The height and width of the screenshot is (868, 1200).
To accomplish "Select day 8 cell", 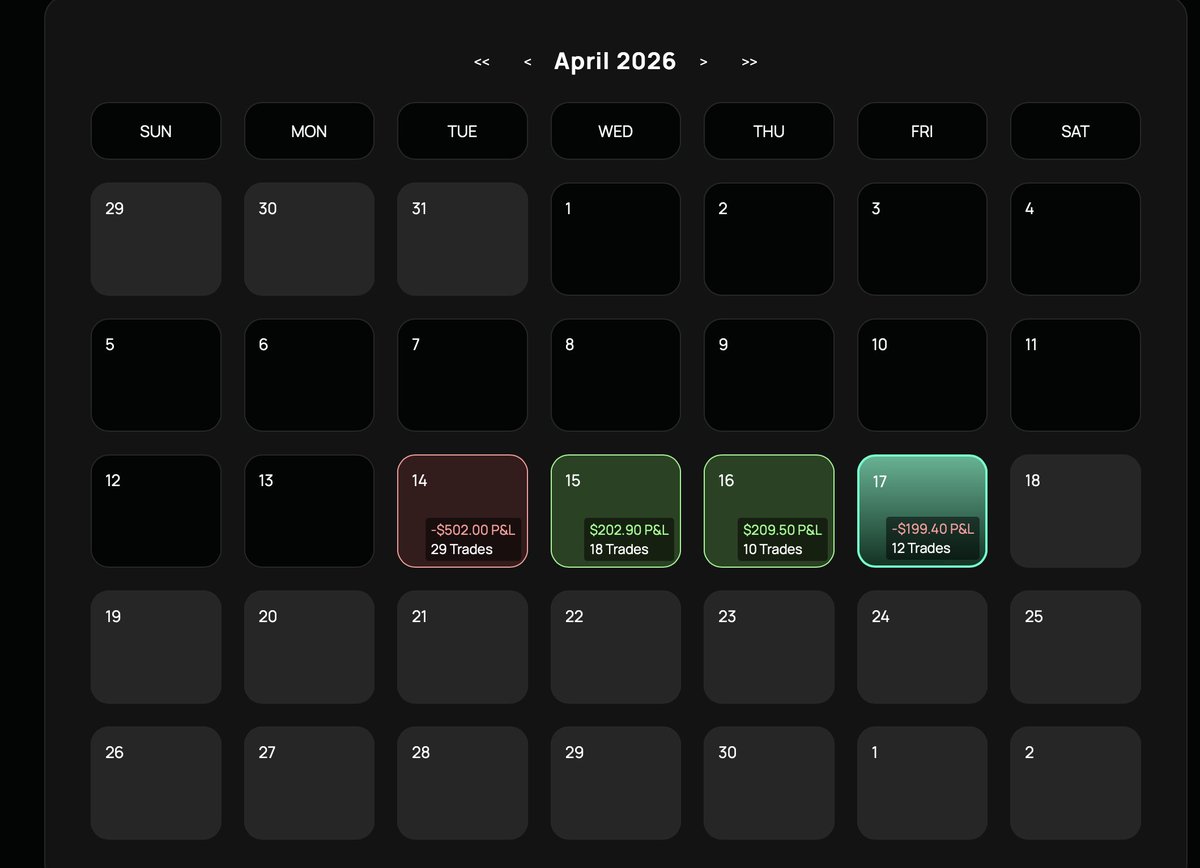I will tap(616, 375).
